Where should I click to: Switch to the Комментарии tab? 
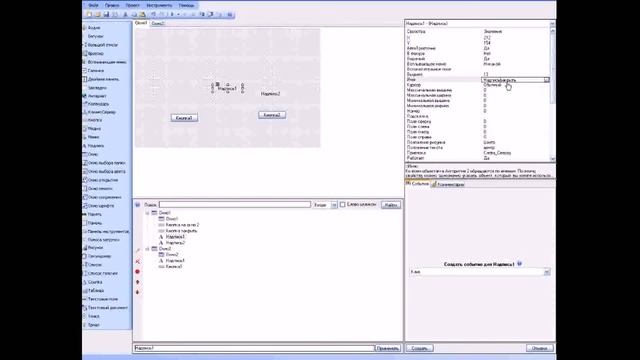(448, 184)
